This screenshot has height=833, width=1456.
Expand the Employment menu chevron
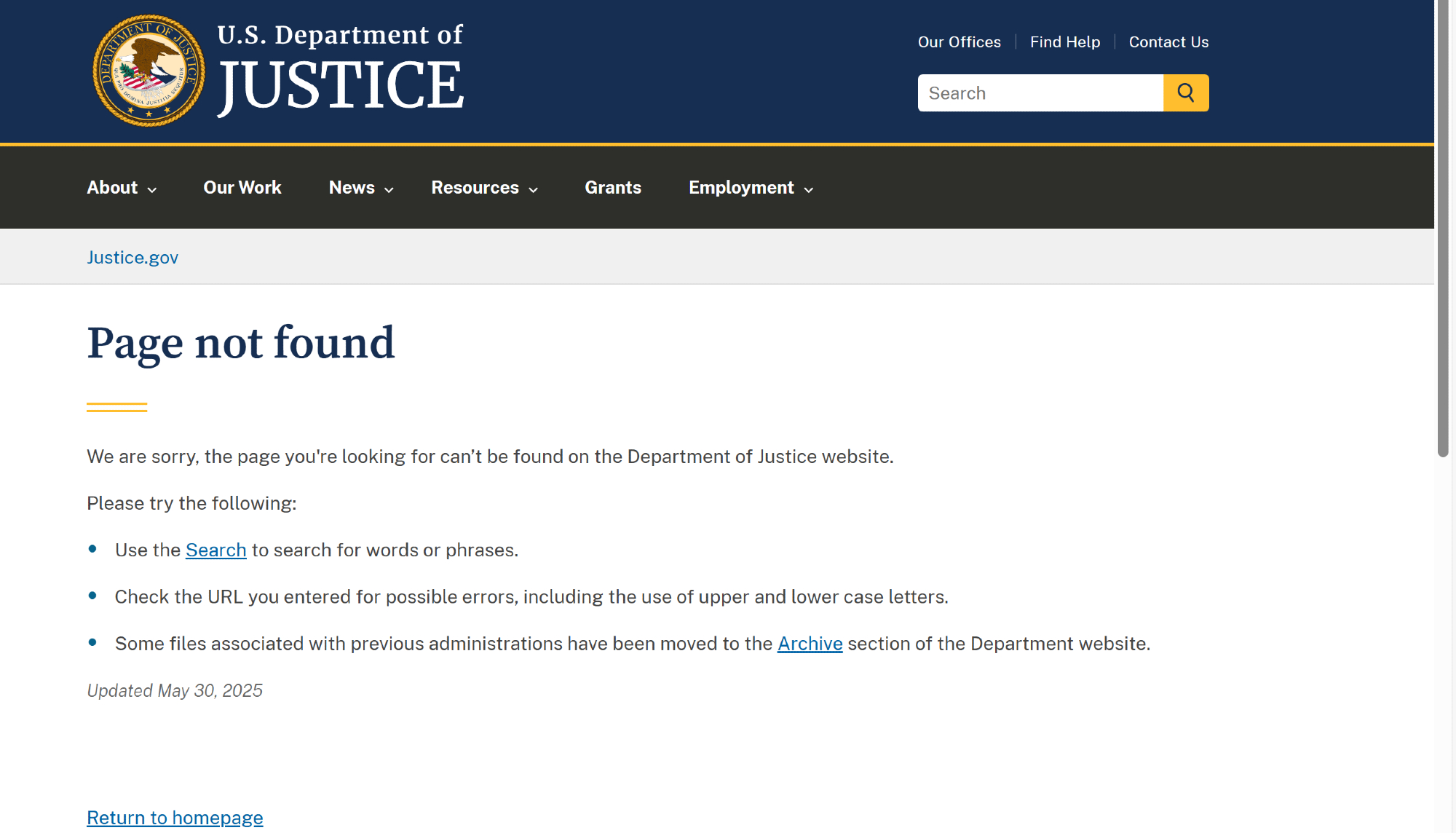[809, 189]
